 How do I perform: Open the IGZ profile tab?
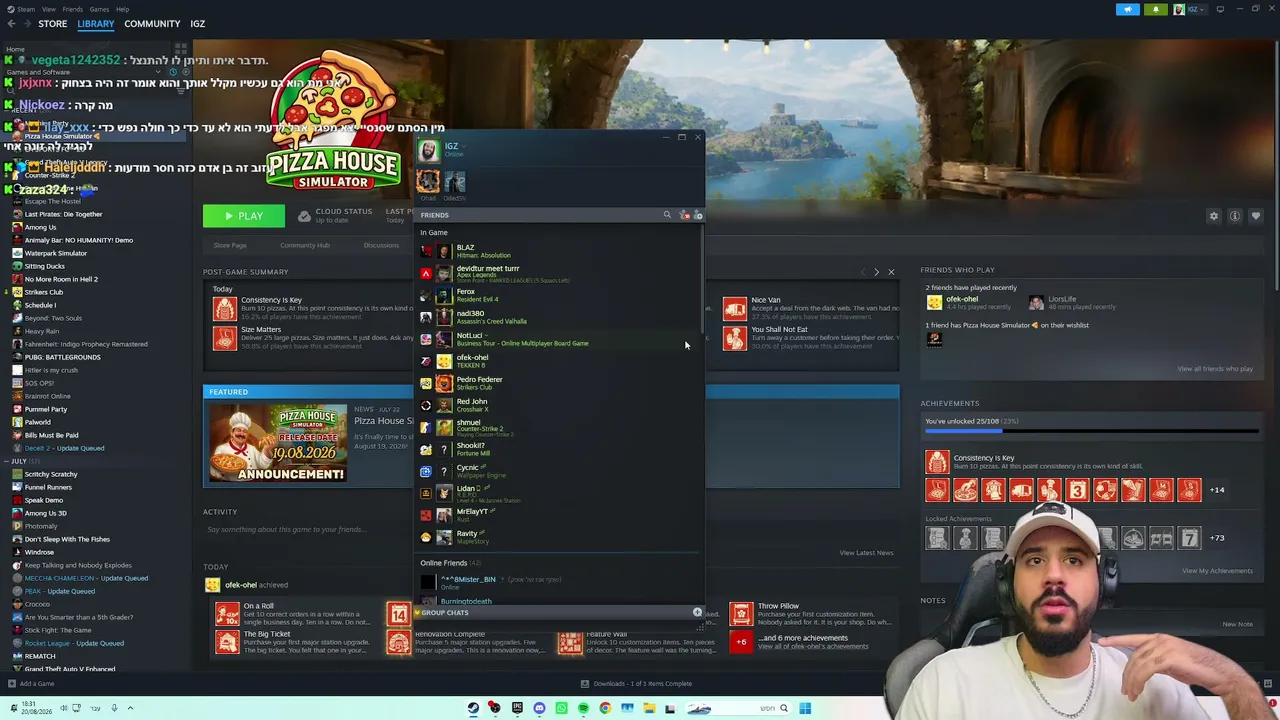[197, 24]
